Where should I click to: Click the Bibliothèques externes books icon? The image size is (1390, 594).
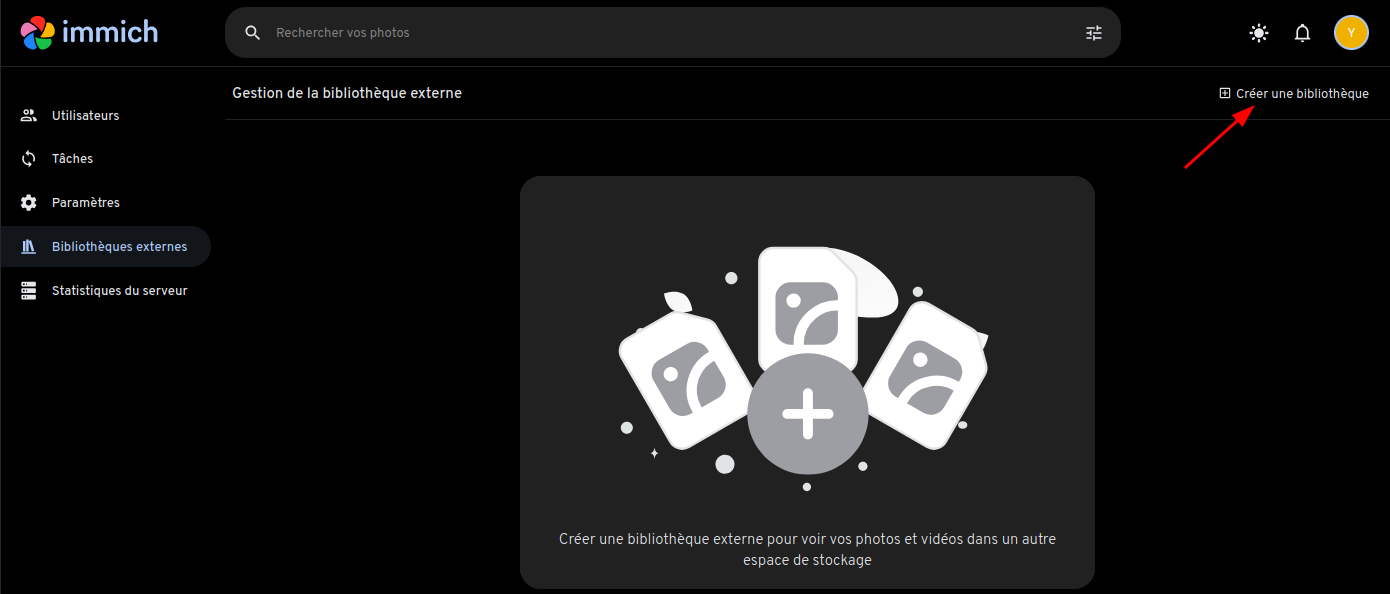pos(29,247)
